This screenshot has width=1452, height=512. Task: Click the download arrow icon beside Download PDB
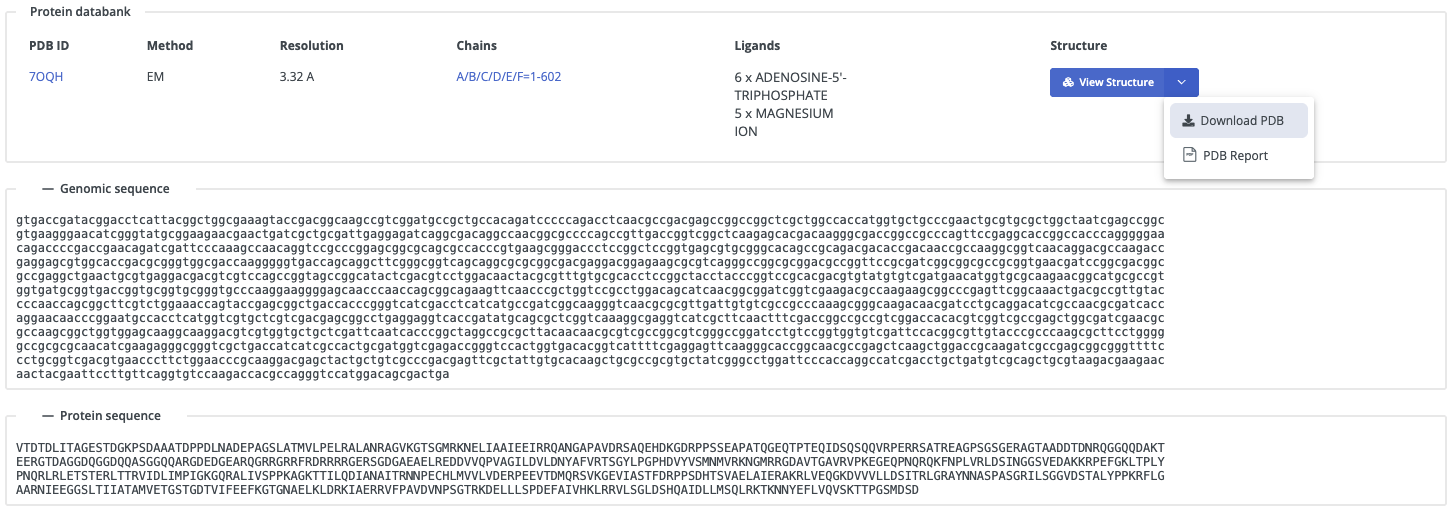pyautogui.click(x=1188, y=121)
